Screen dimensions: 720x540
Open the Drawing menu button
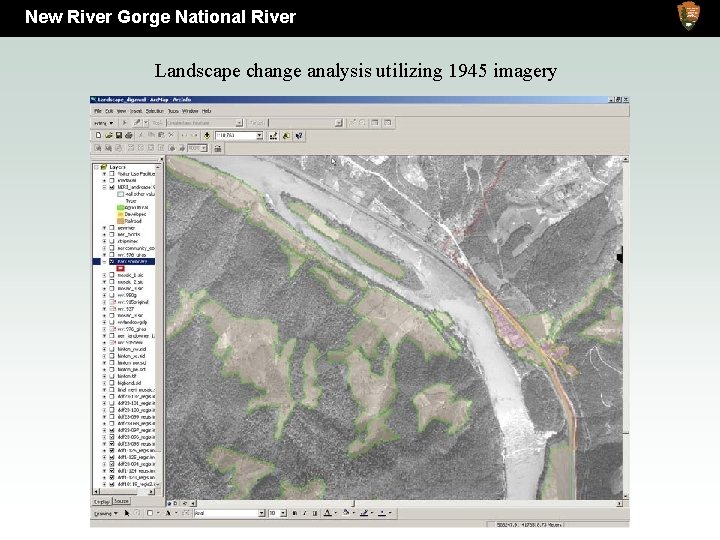pos(106,513)
